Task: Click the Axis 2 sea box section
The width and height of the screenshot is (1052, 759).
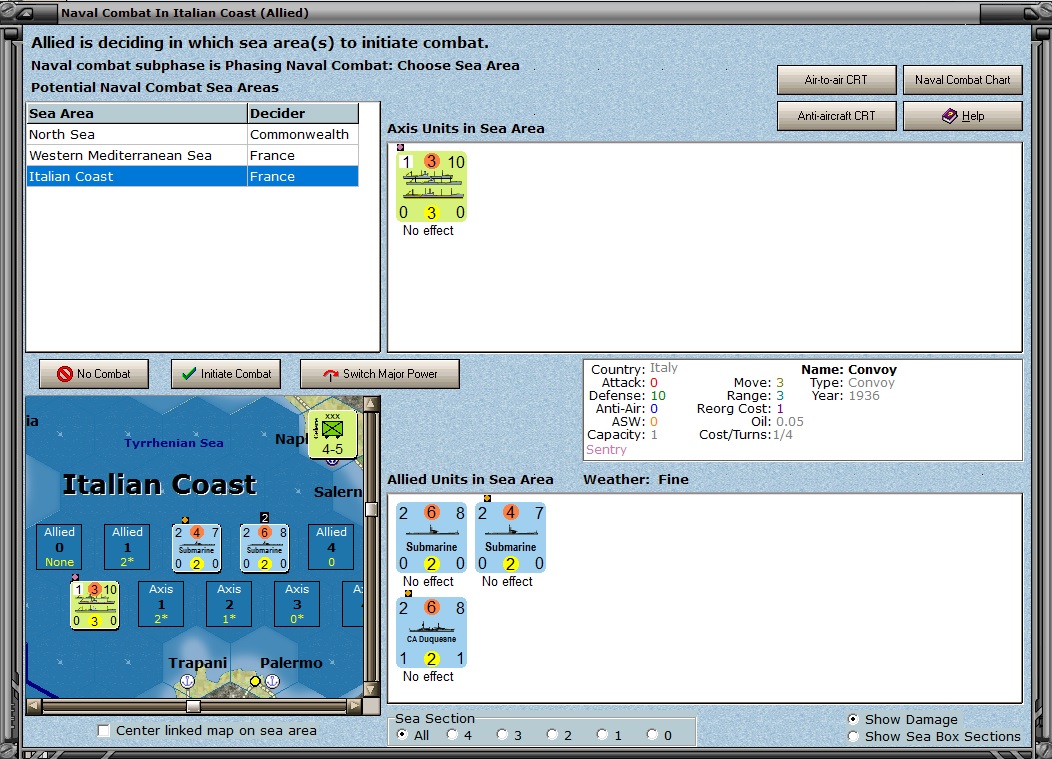Action: pyautogui.click(x=229, y=604)
